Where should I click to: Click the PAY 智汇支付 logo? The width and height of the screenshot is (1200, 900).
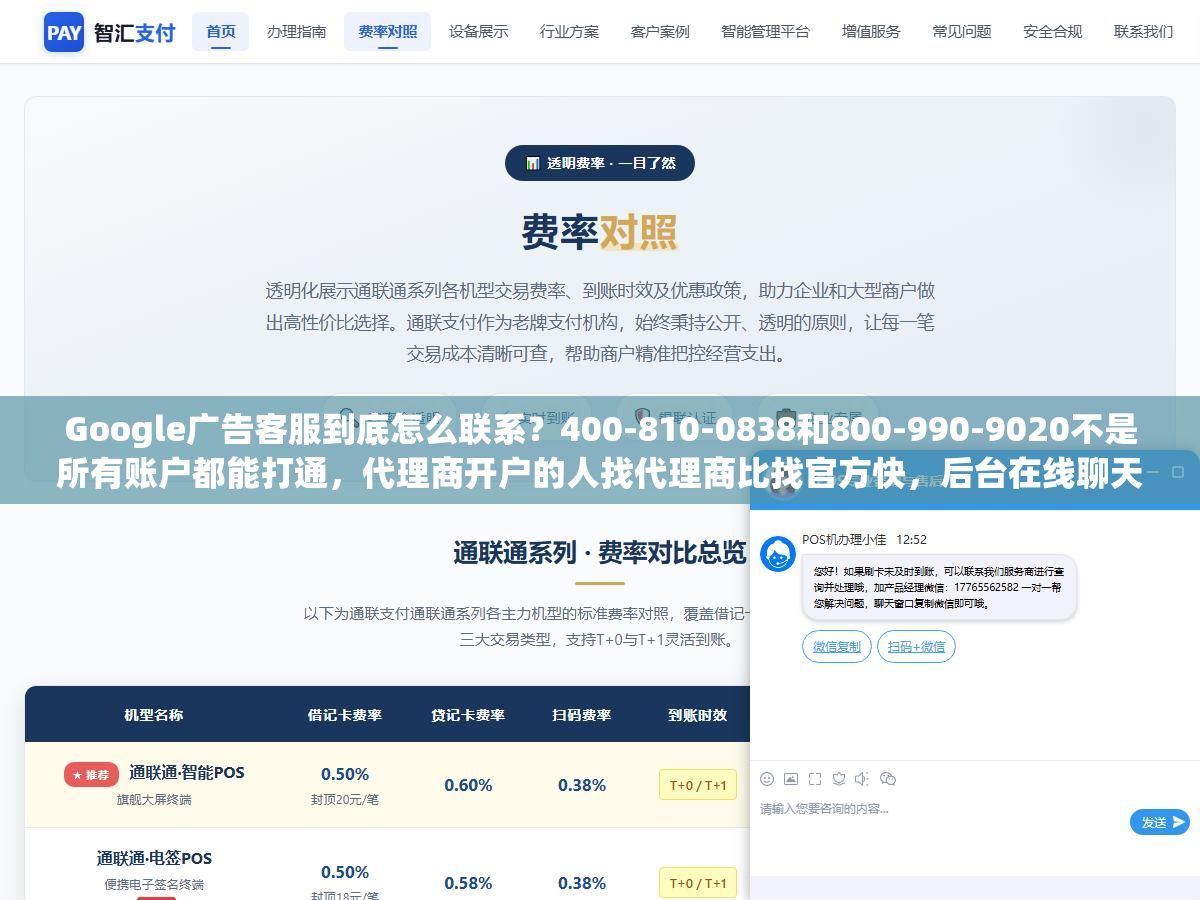coord(110,32)
